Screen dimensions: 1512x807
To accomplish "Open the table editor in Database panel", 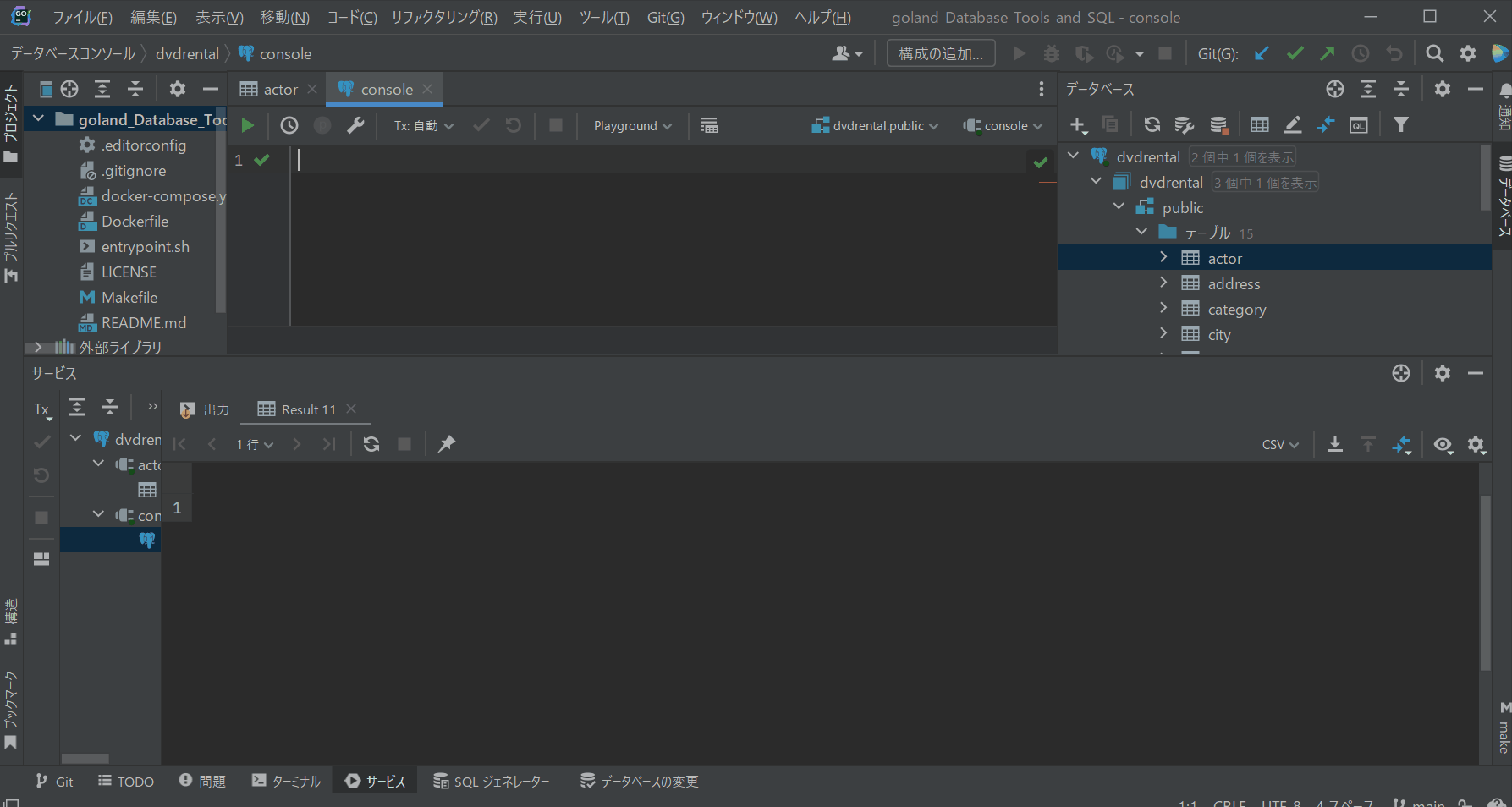I will (1259, 125).
